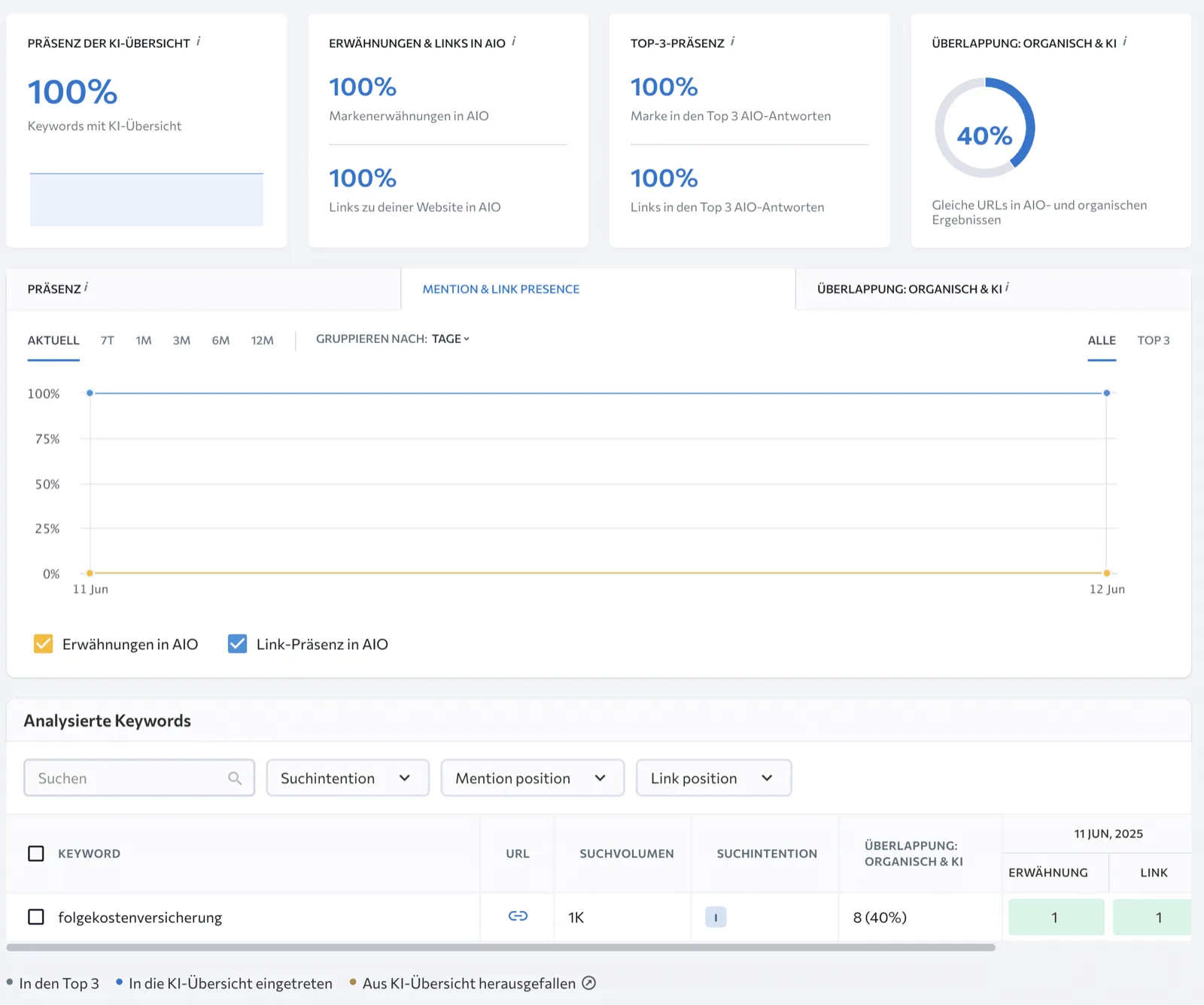Select the 7T time range
This screenshot has height=1005, width=1204.
pyautogui.click(x=108, y=341)
